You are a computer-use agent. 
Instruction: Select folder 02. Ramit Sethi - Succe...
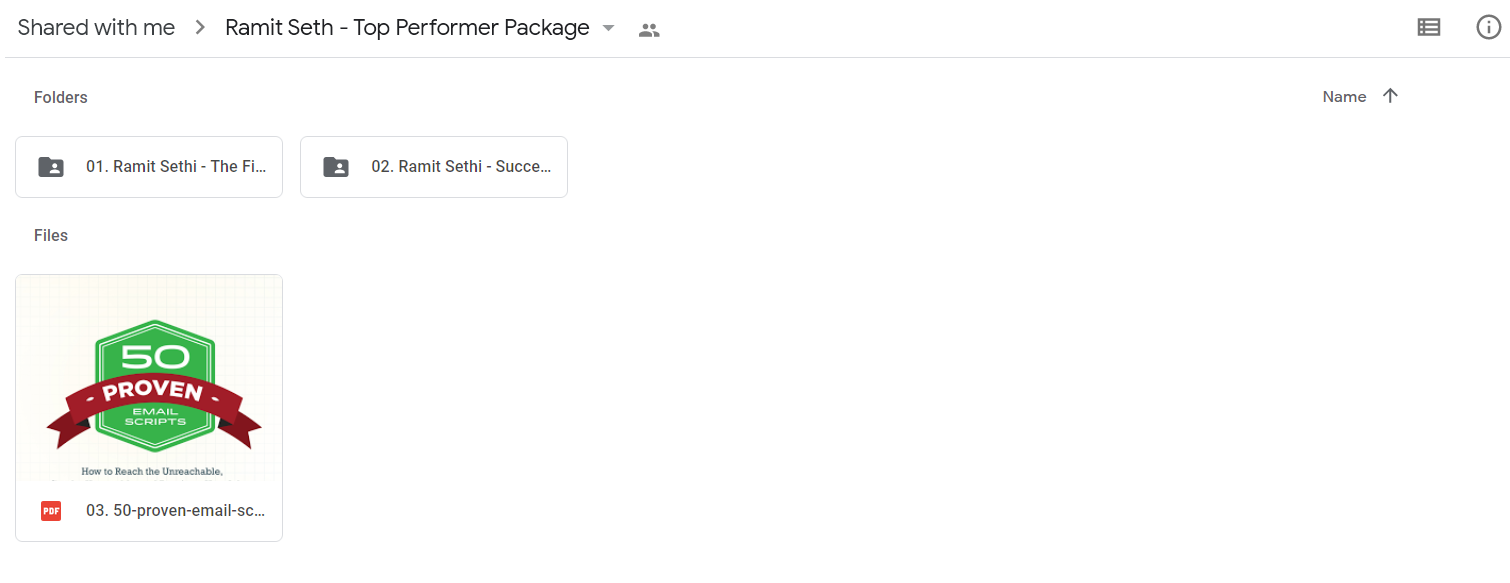click(x=434, y=167)
